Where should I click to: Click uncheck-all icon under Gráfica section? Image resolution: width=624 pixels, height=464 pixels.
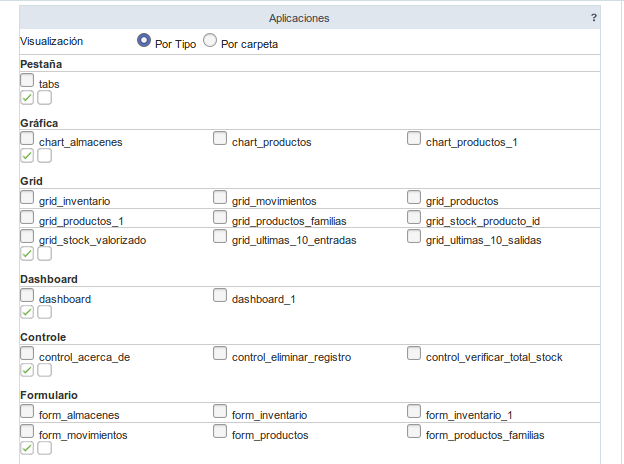tap(44, 156)
